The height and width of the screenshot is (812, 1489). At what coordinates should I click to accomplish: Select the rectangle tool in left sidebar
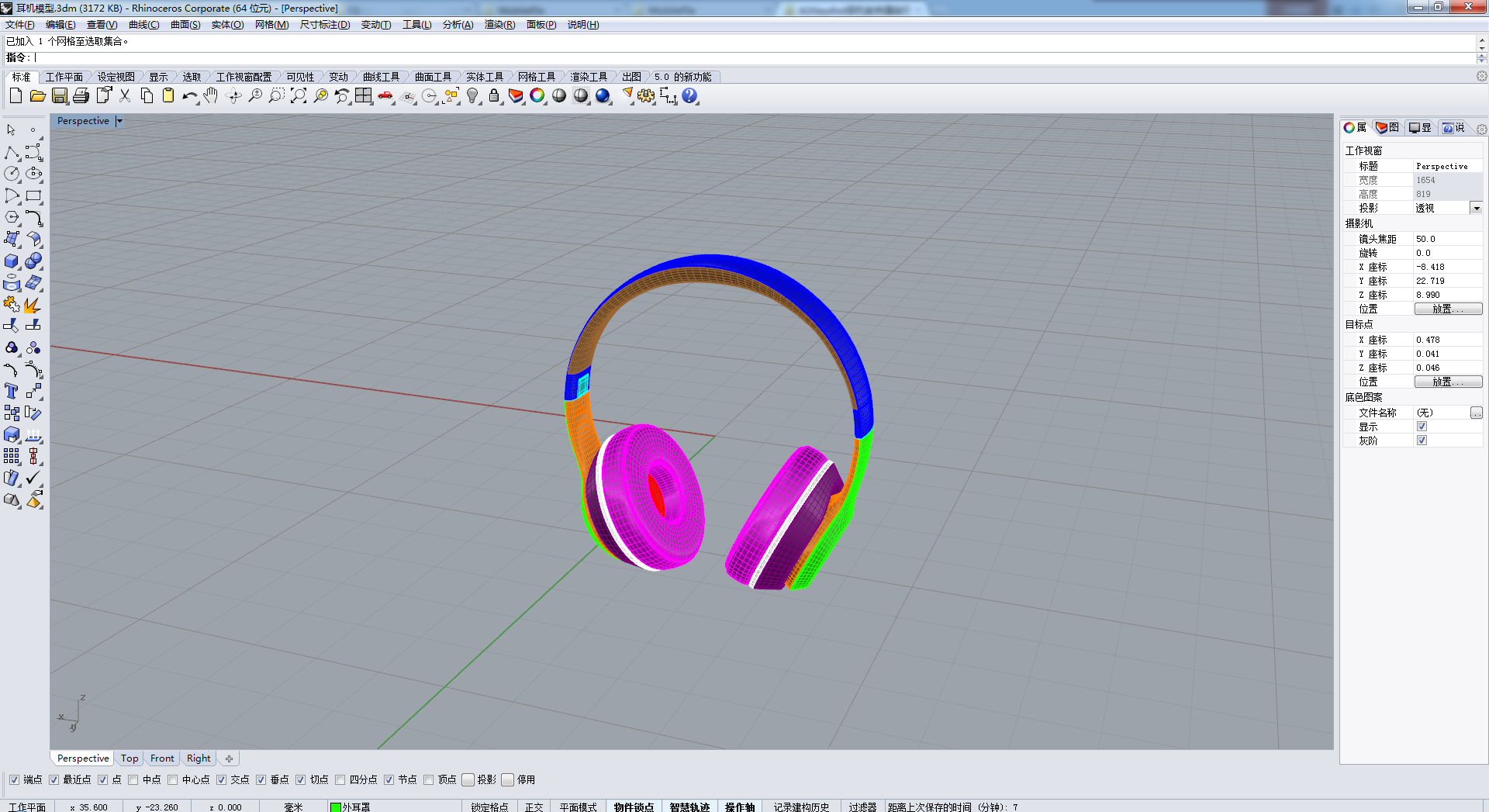33,195
